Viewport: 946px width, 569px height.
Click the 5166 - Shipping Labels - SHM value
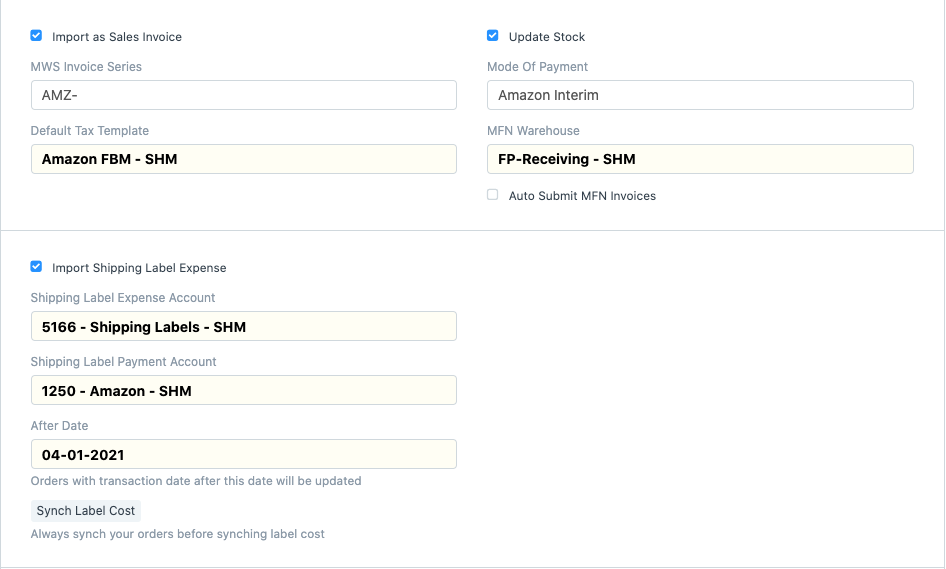pyautogui.click(x=144, y=327)
